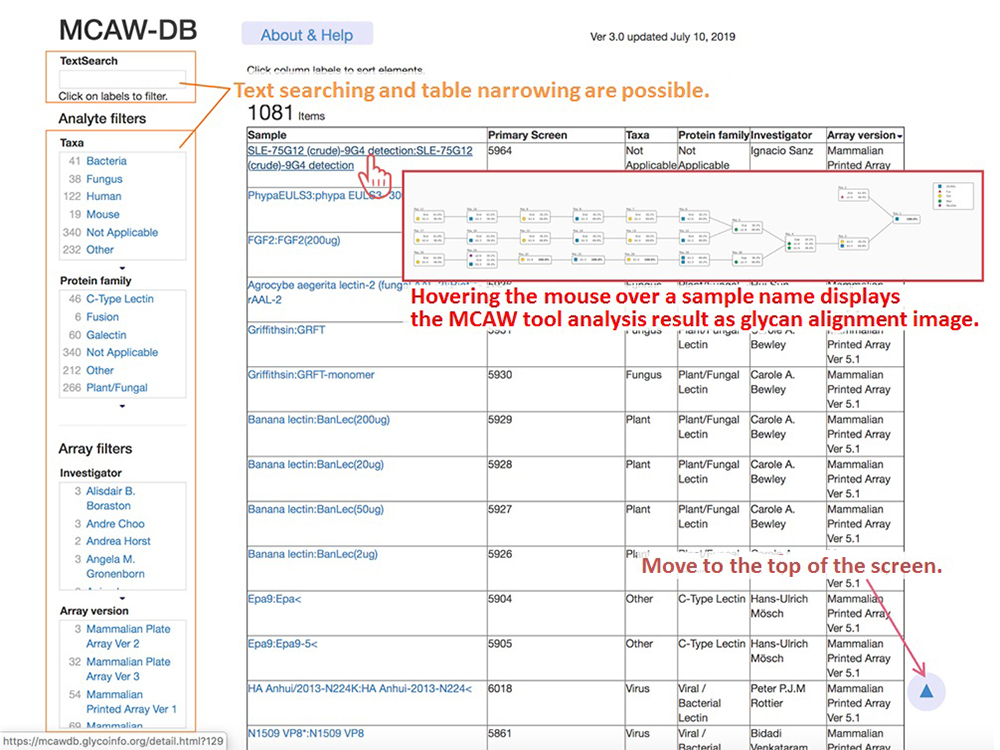This screenshot has width=1000, height=750.
Task: Click the blue scroll-to-top triangle button
Action: 926,691
